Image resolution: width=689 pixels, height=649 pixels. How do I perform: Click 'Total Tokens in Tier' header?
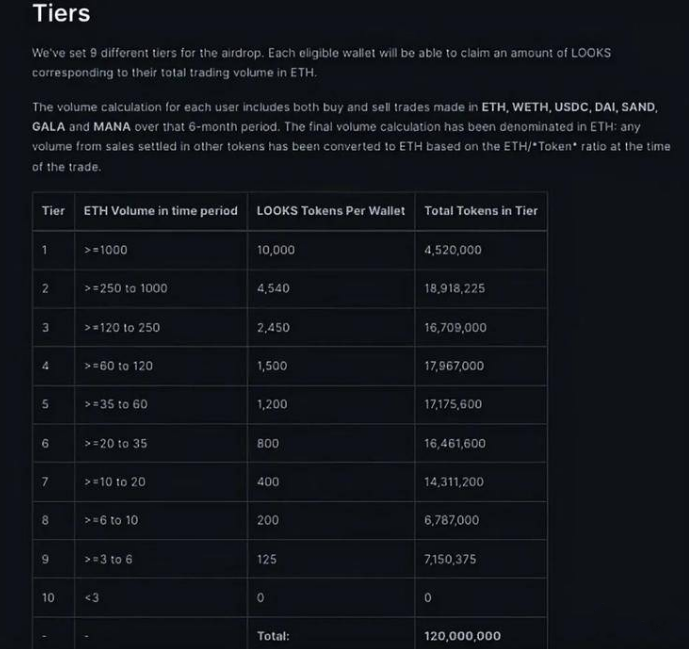click(481, 211)
